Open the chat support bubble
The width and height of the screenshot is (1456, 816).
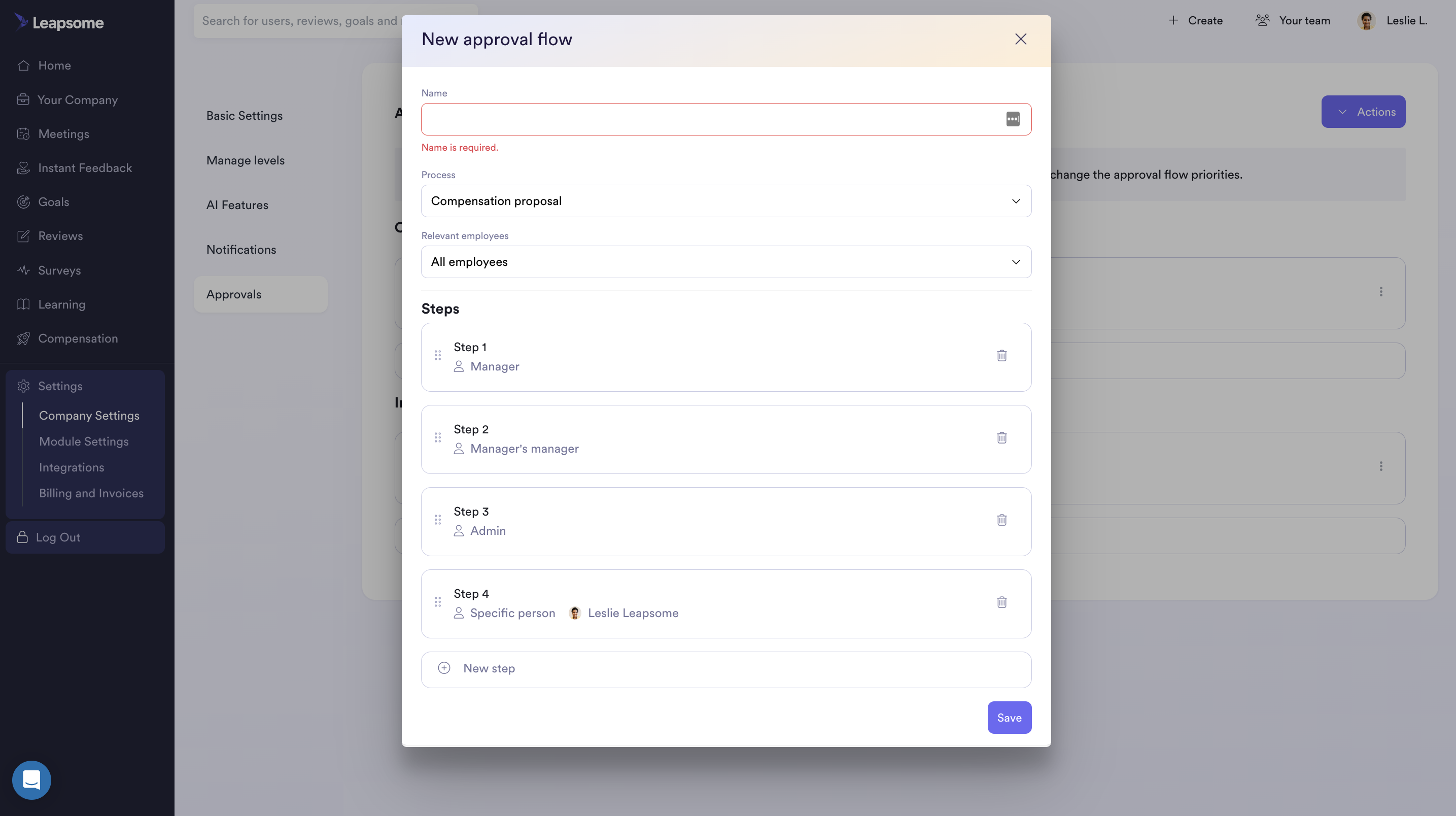coord(31,780)
